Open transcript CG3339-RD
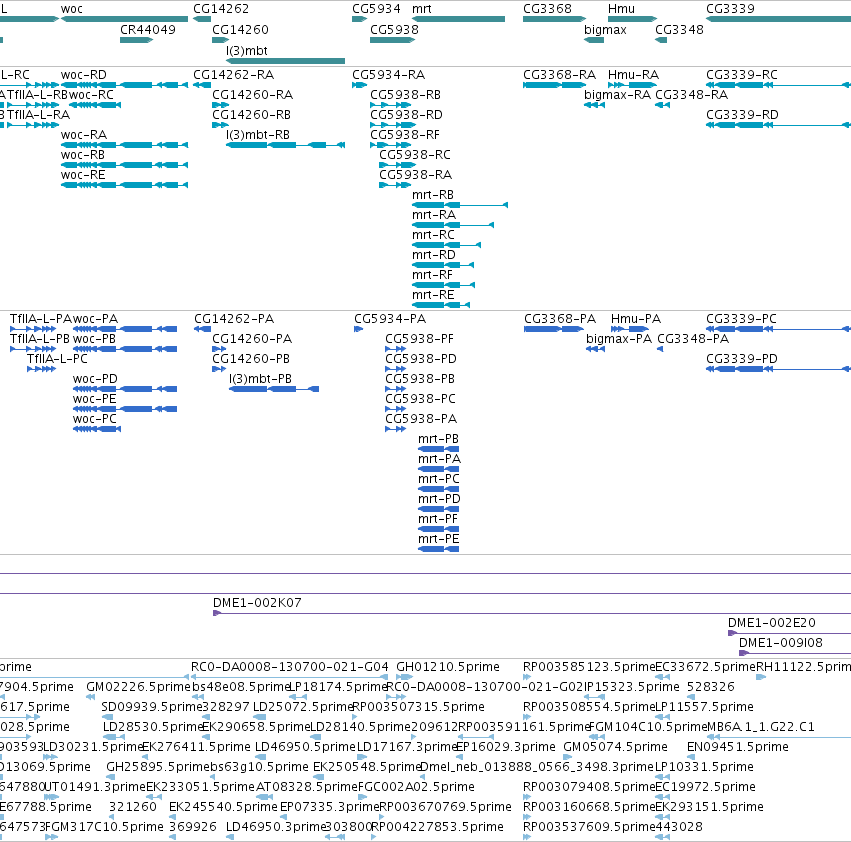The height and width of the screenshot is (842, 851). [742, 115]
